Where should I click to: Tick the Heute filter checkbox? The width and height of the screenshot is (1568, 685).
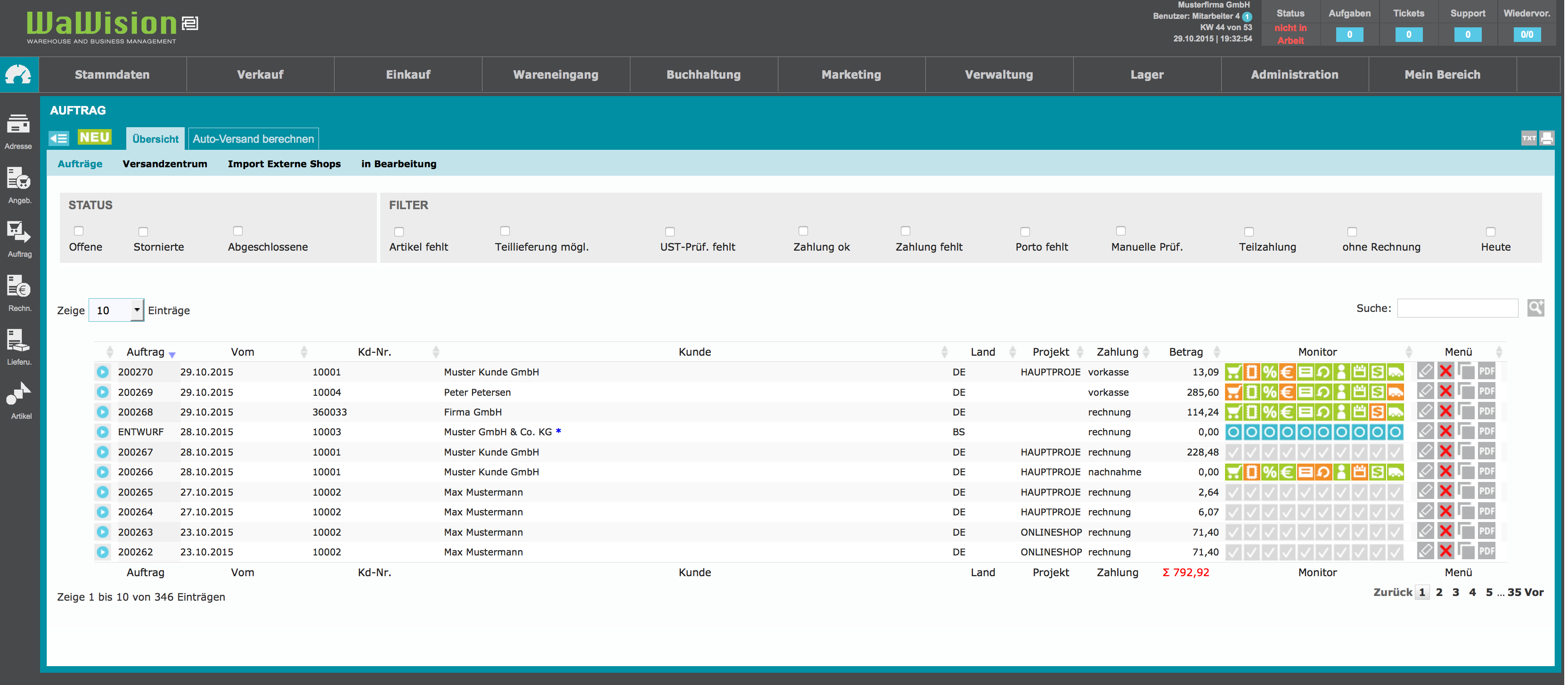tap(1490, 232)
